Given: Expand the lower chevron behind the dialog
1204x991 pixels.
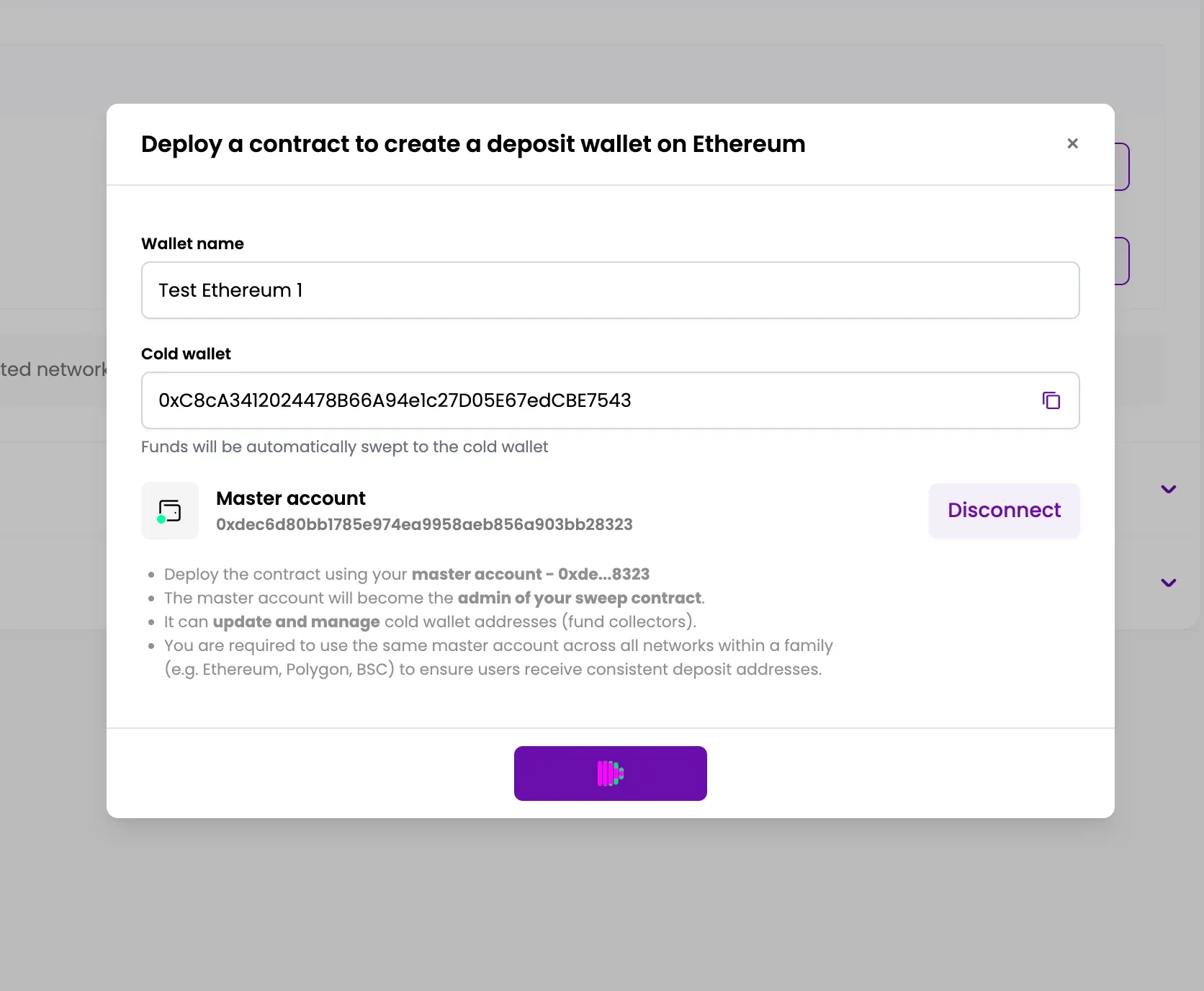Looking at the screenshot, I should tap(1168, 583).
